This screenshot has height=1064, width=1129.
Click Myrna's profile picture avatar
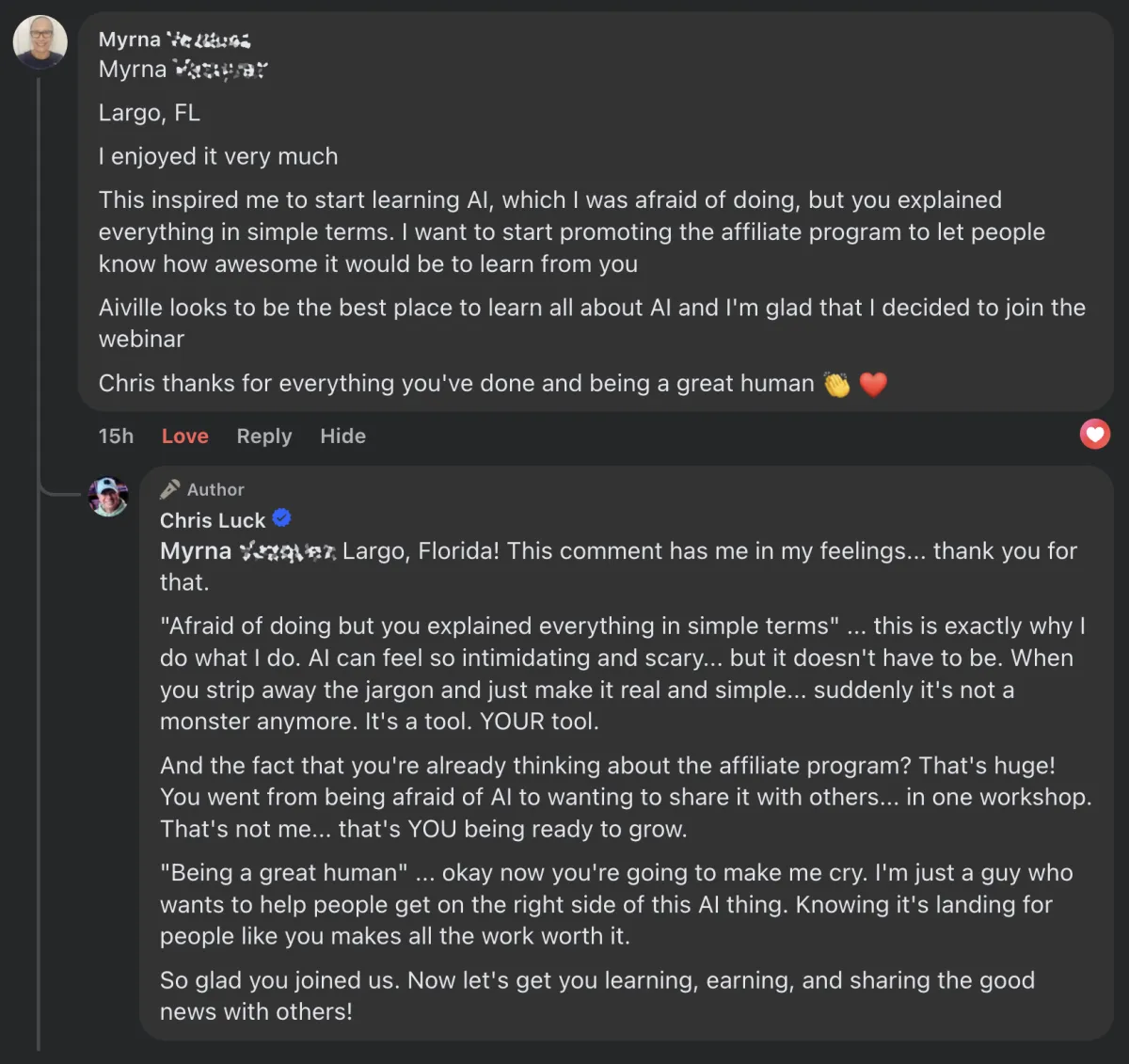[40, 41]
